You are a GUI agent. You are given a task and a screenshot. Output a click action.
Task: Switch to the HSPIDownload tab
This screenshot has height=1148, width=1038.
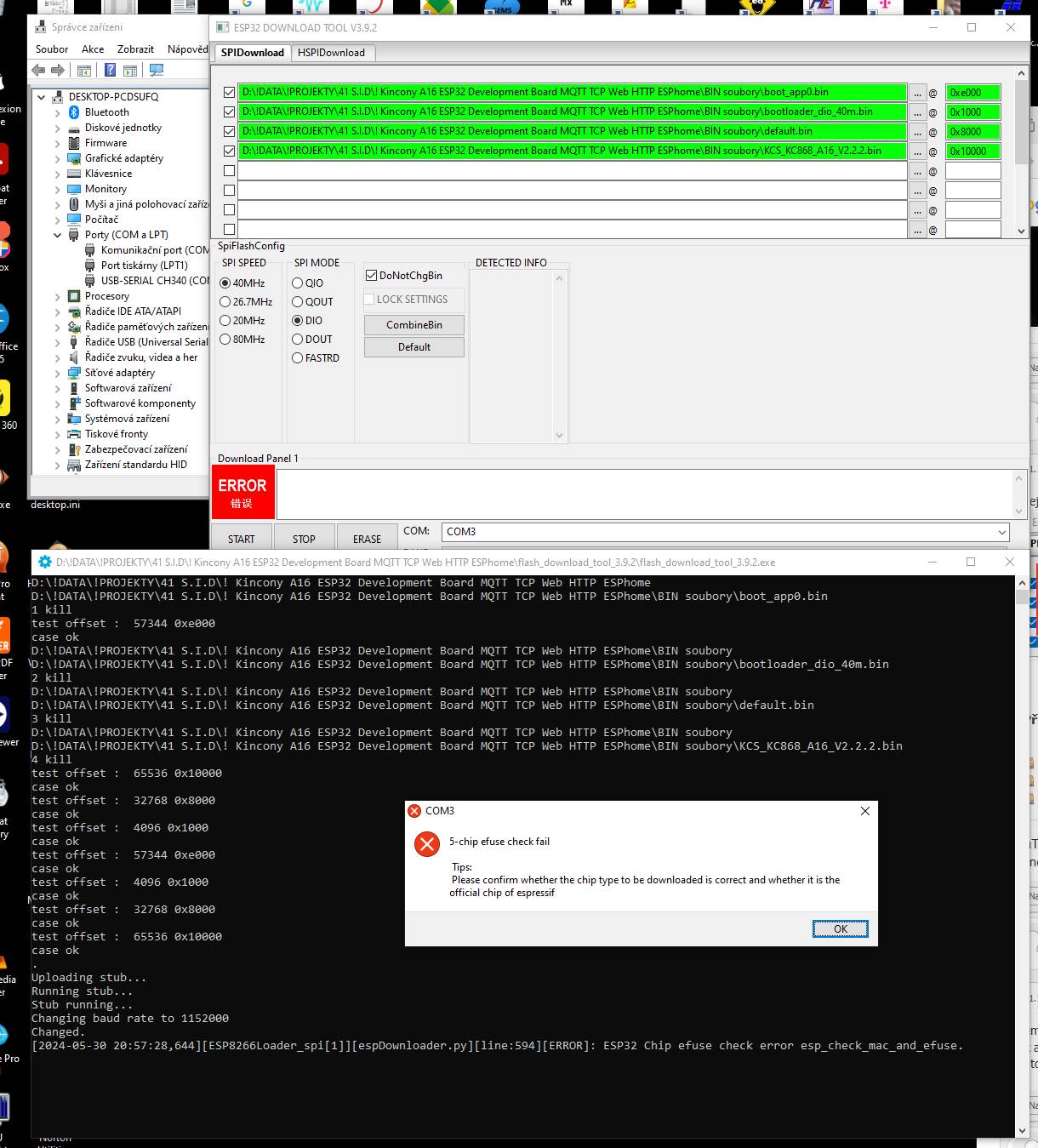coord(331,53)
